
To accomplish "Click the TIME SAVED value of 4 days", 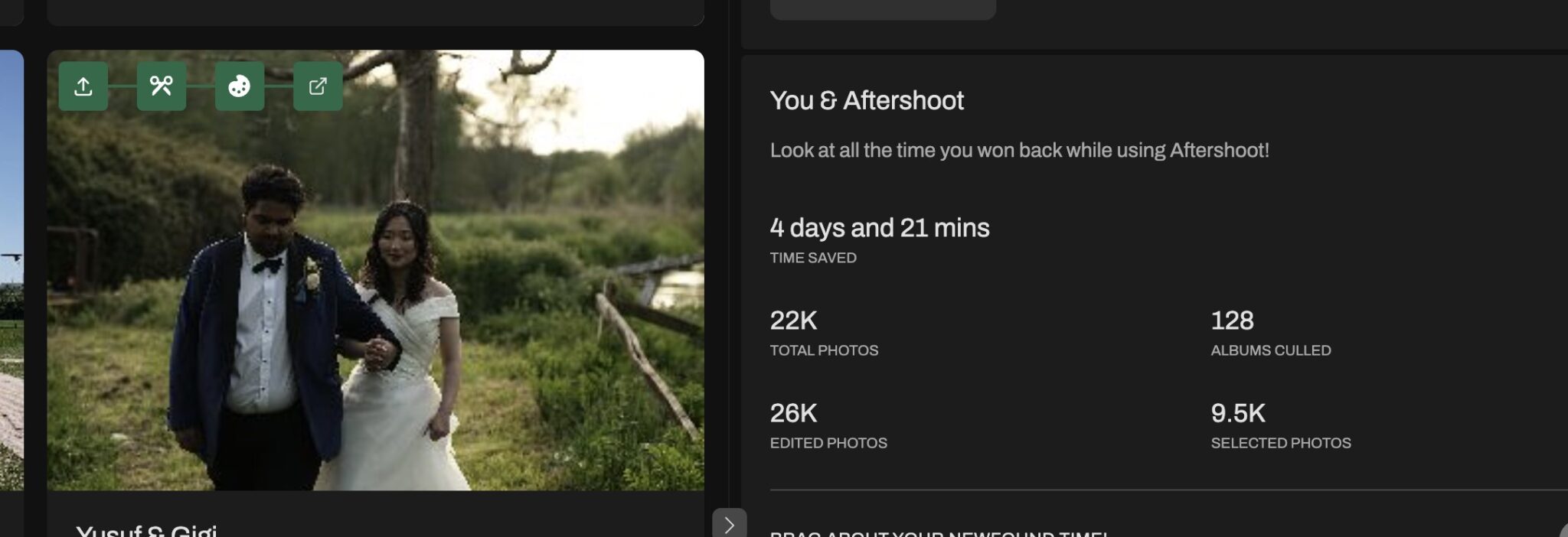I will point(879,227).
